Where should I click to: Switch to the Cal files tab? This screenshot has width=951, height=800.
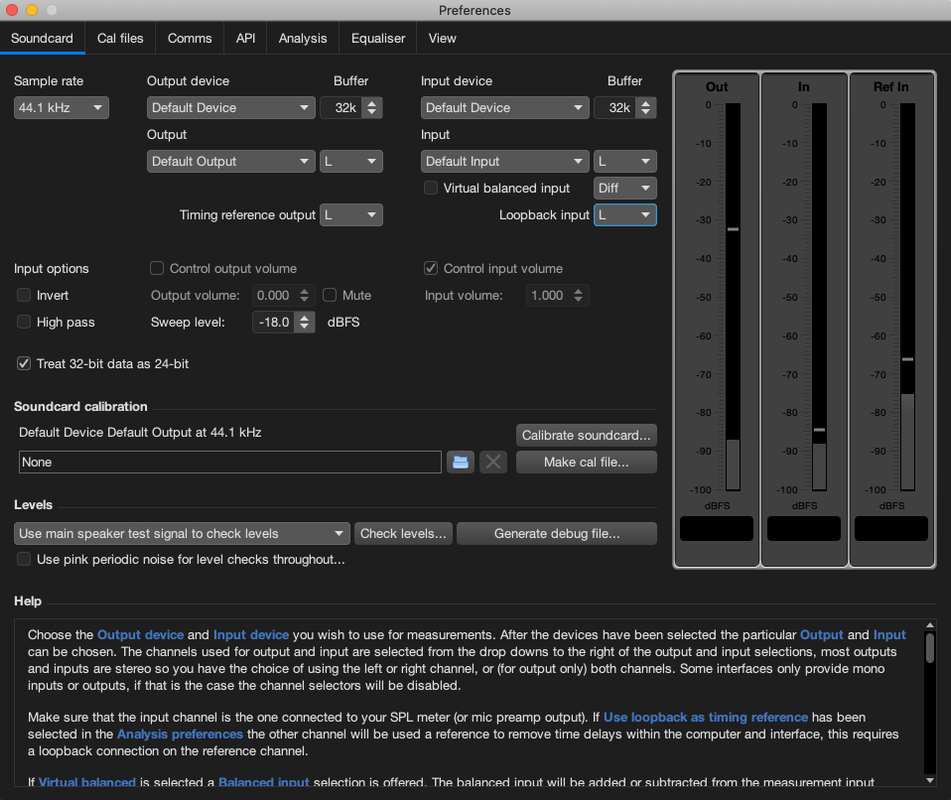click(x=120, y=38)
